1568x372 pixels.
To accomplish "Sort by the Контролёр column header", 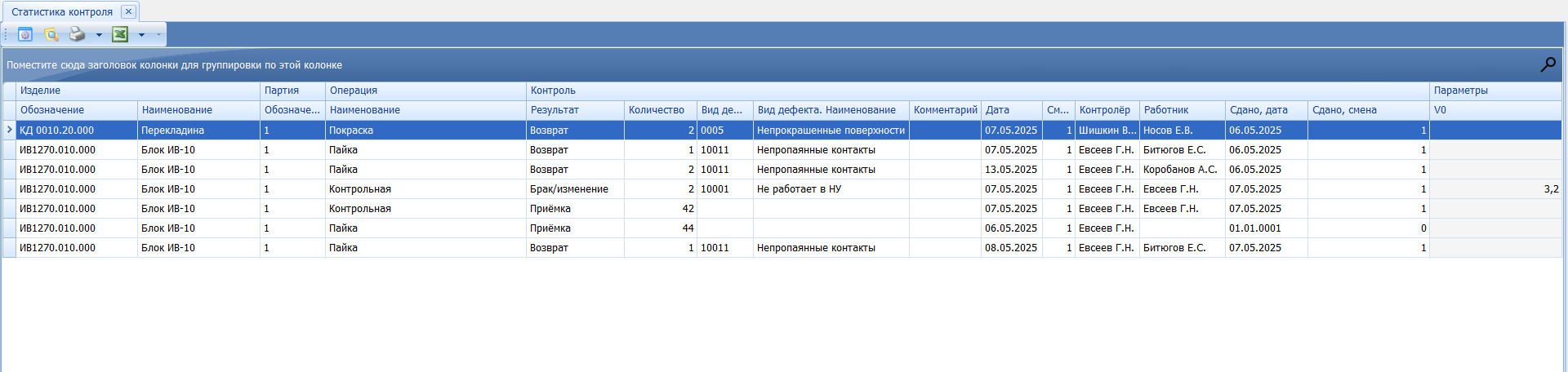I will point(1105,110).
